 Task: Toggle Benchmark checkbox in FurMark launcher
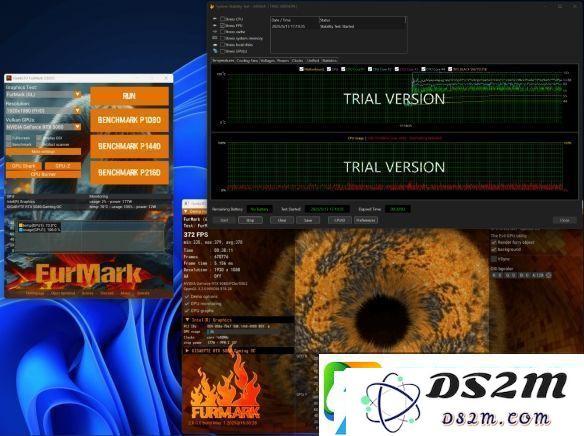click(9, 144)
